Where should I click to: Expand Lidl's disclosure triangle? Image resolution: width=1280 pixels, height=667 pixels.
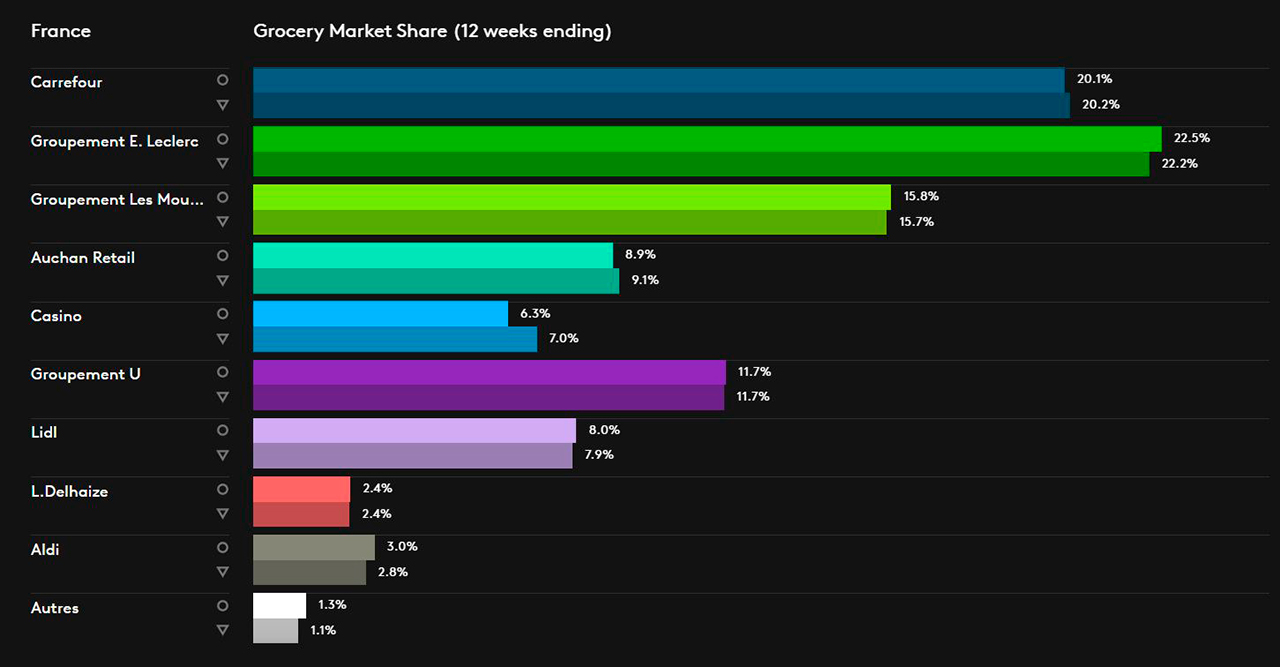tap(222, 454)
